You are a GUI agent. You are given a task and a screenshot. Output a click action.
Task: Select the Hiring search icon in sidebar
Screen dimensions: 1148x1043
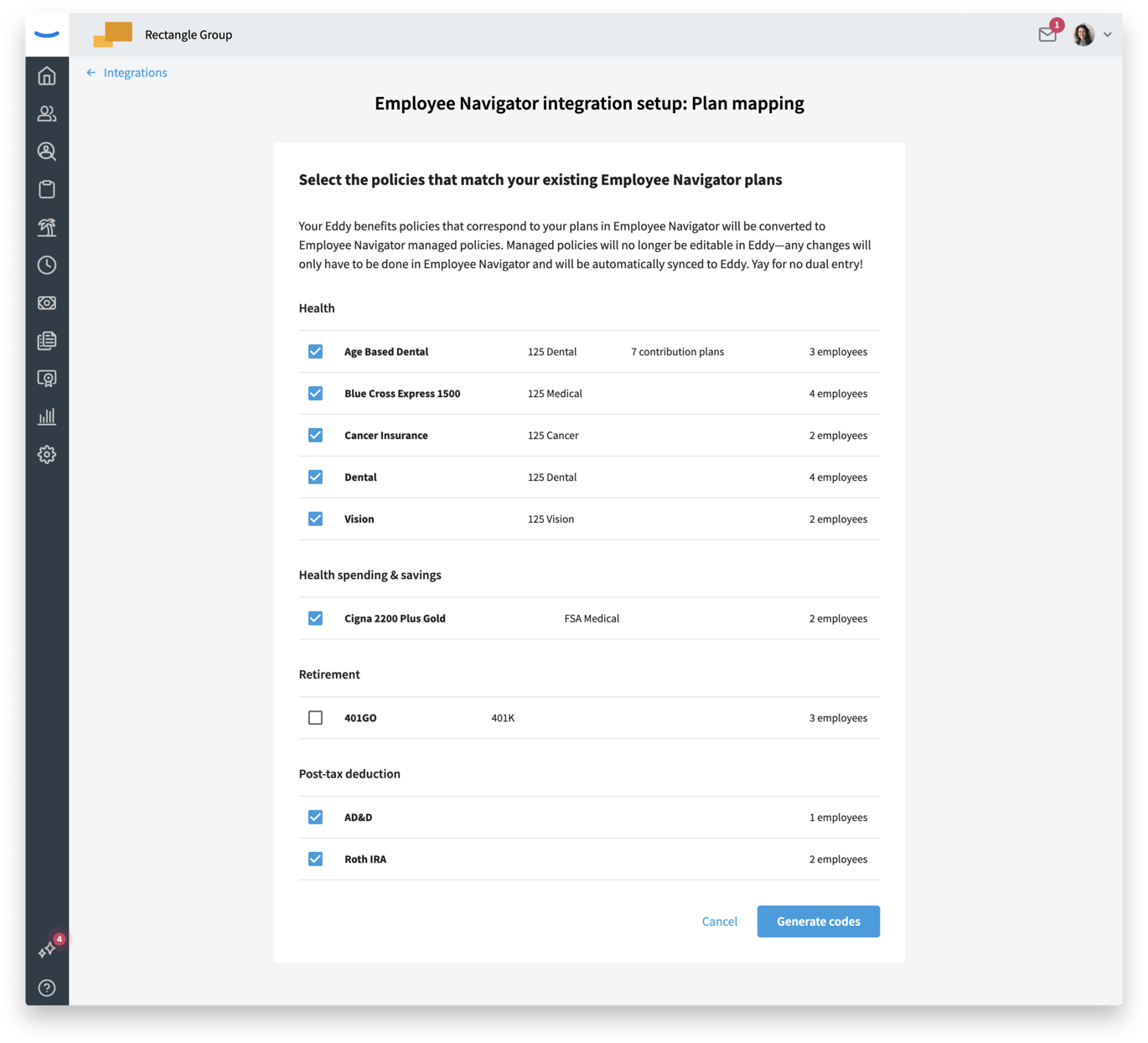click(x=47, y=152)
